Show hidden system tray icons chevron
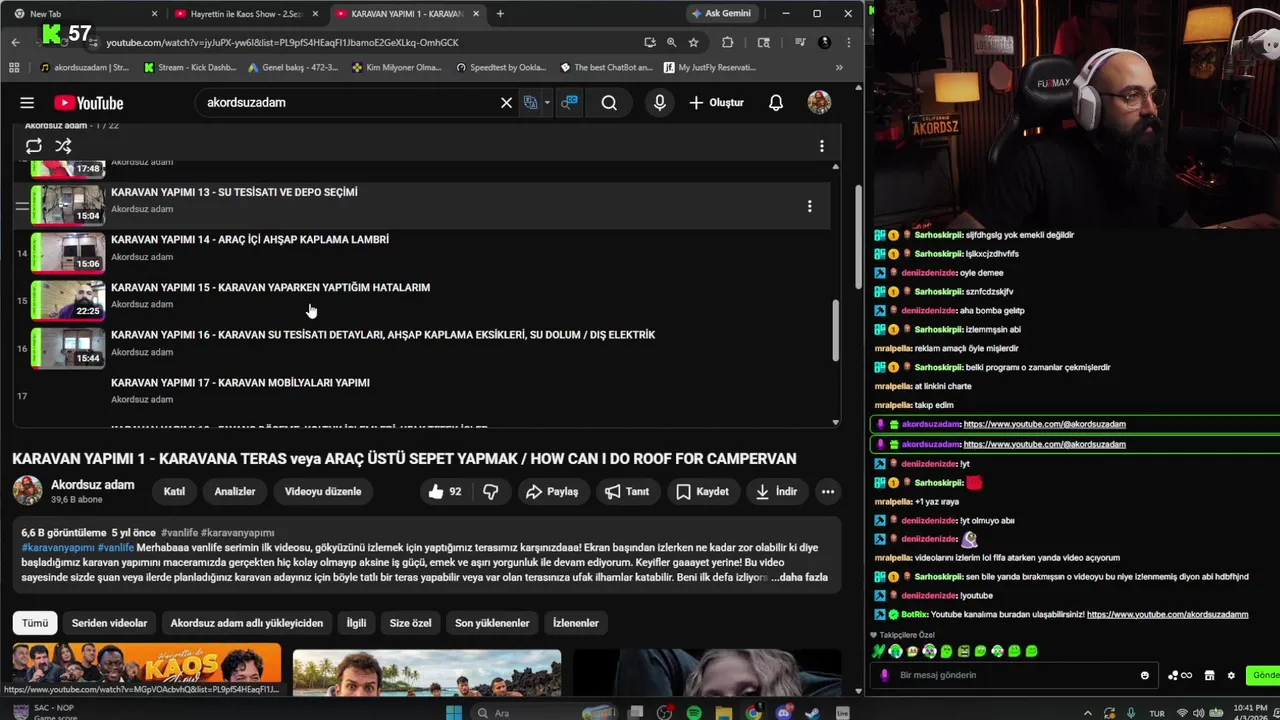The width and height of the screenshot is (1280, 720). (x=1088, y=713)
